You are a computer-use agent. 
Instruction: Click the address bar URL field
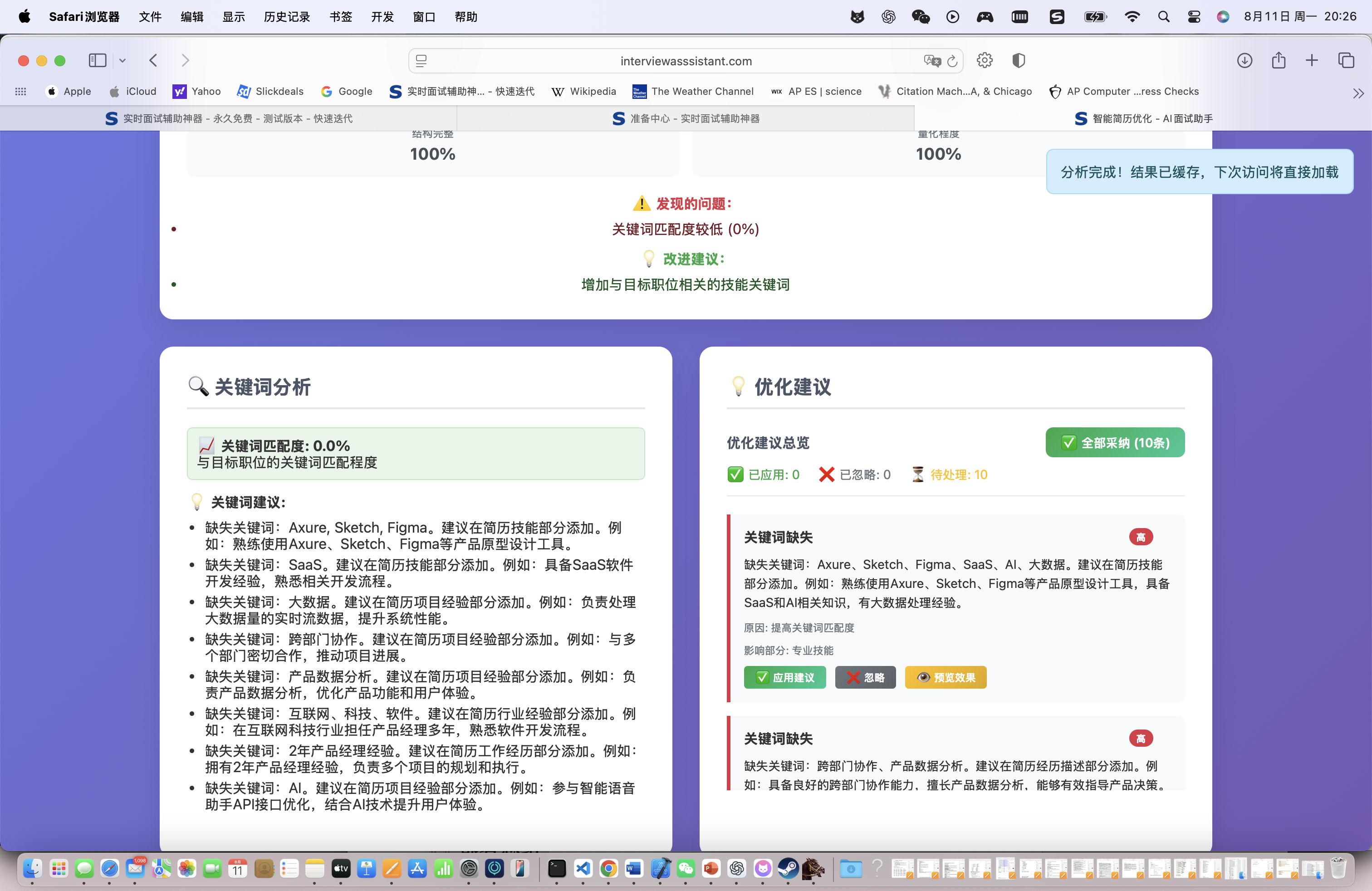click(686, 61)
